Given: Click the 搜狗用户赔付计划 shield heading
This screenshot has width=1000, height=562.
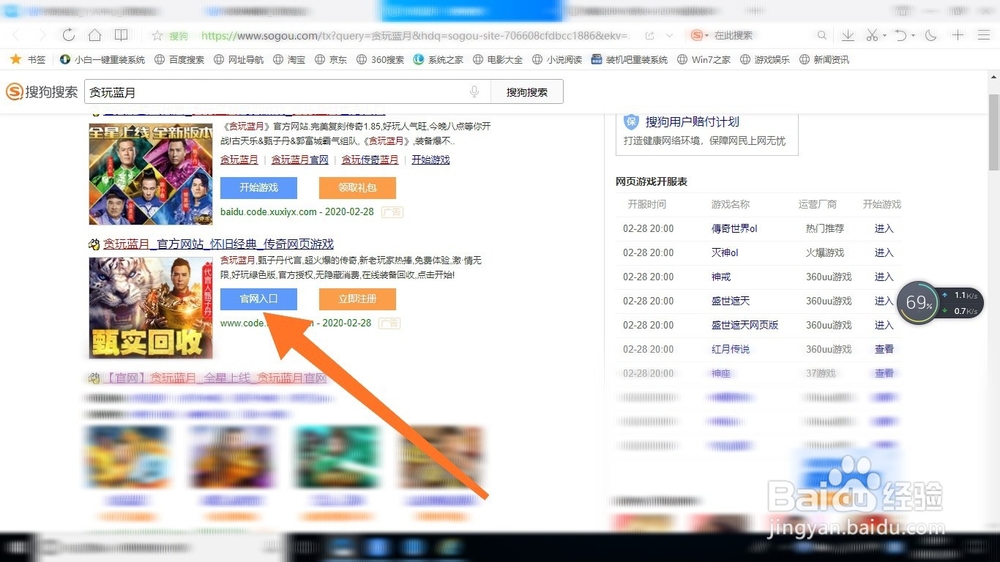Looking at the screenshot, I should pos(692,122).
